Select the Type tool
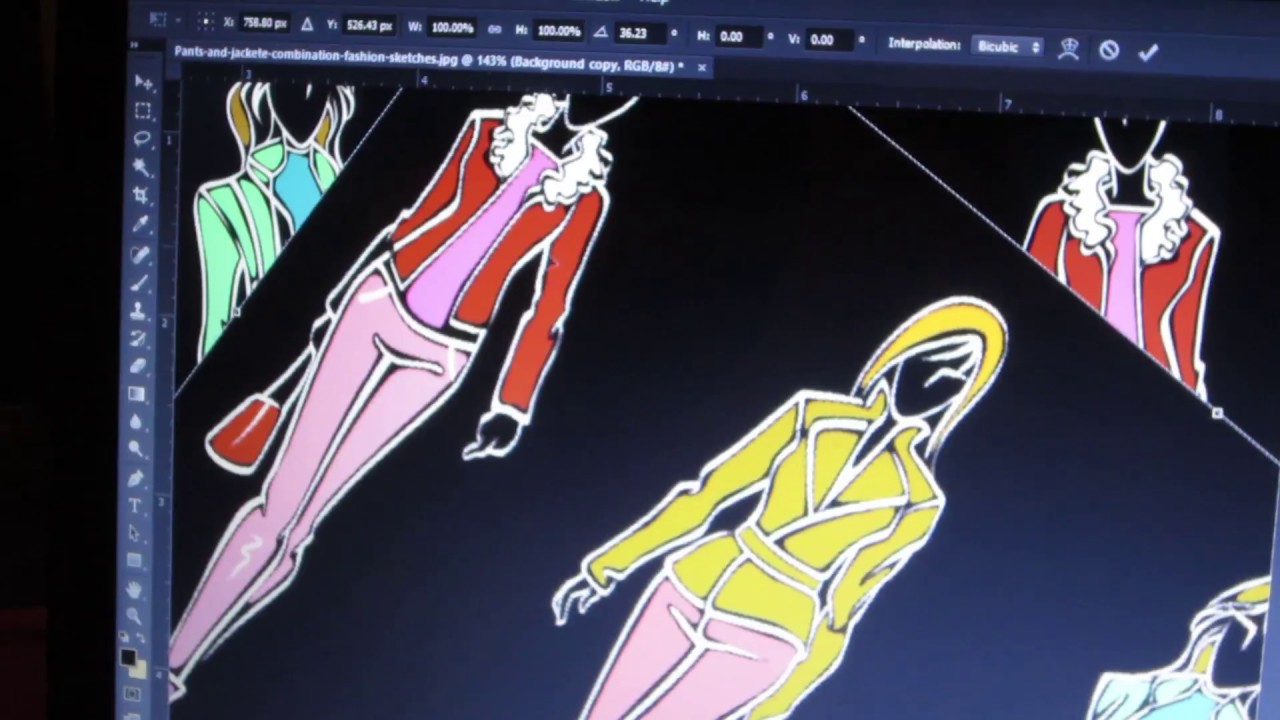The height and width of the screenshot is (720, 1280). tap(135, 506)
